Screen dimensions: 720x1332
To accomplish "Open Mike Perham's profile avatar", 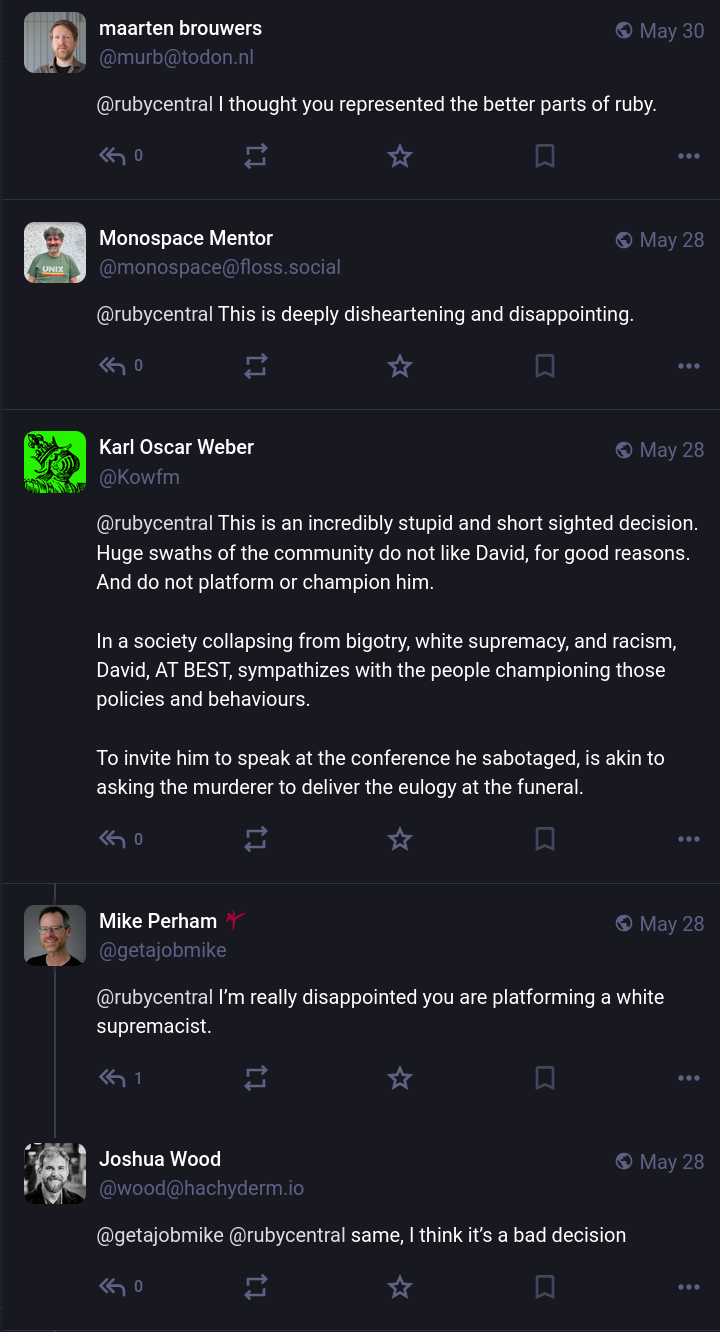I will click(55, 936).
